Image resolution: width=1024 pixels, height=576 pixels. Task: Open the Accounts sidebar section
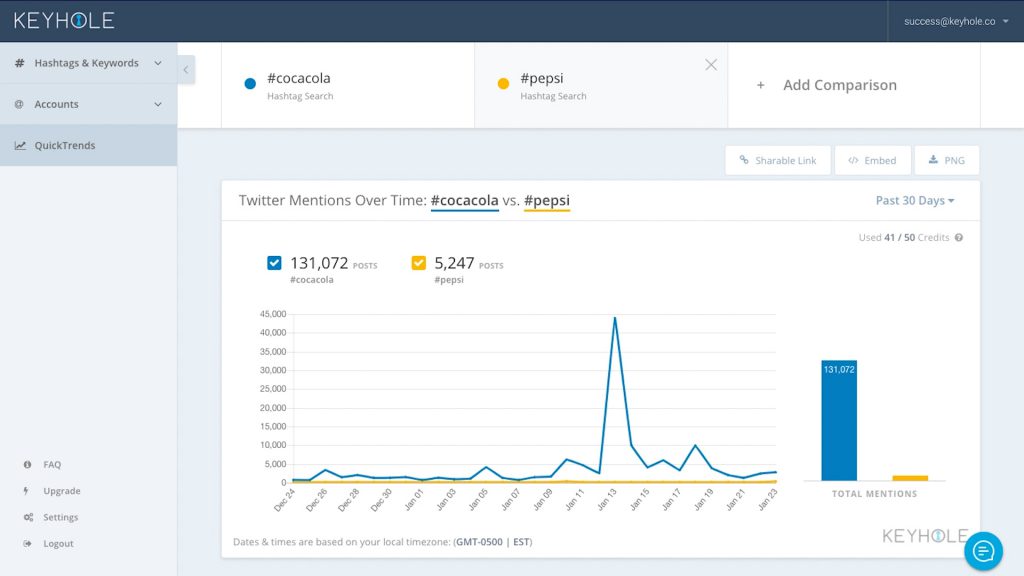[x=88, y=104]
